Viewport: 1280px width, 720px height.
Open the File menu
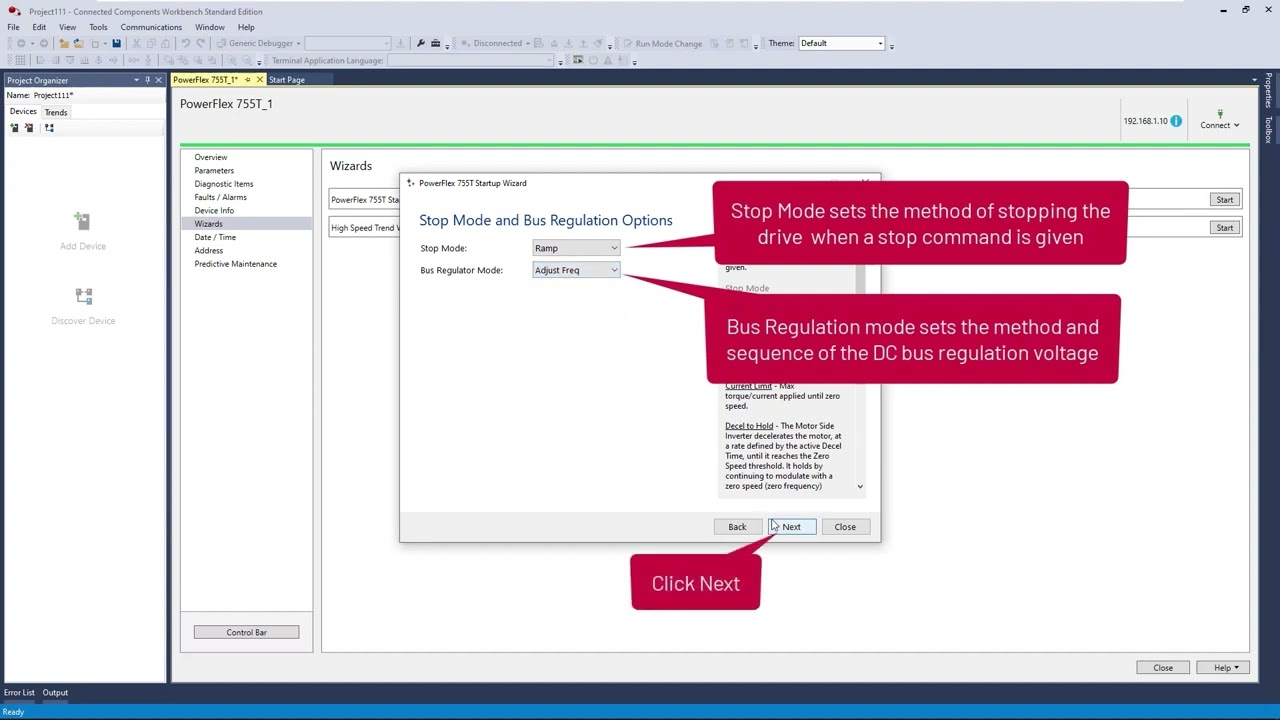point(13,27)
